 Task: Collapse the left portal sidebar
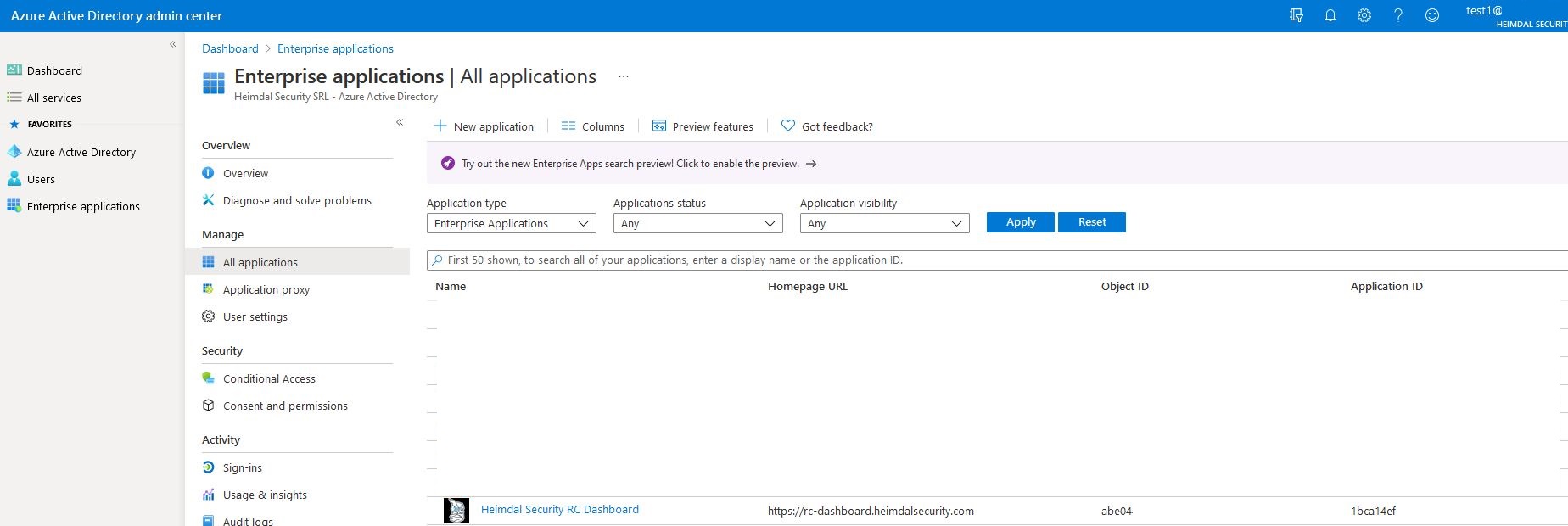(x=173, y=44)
